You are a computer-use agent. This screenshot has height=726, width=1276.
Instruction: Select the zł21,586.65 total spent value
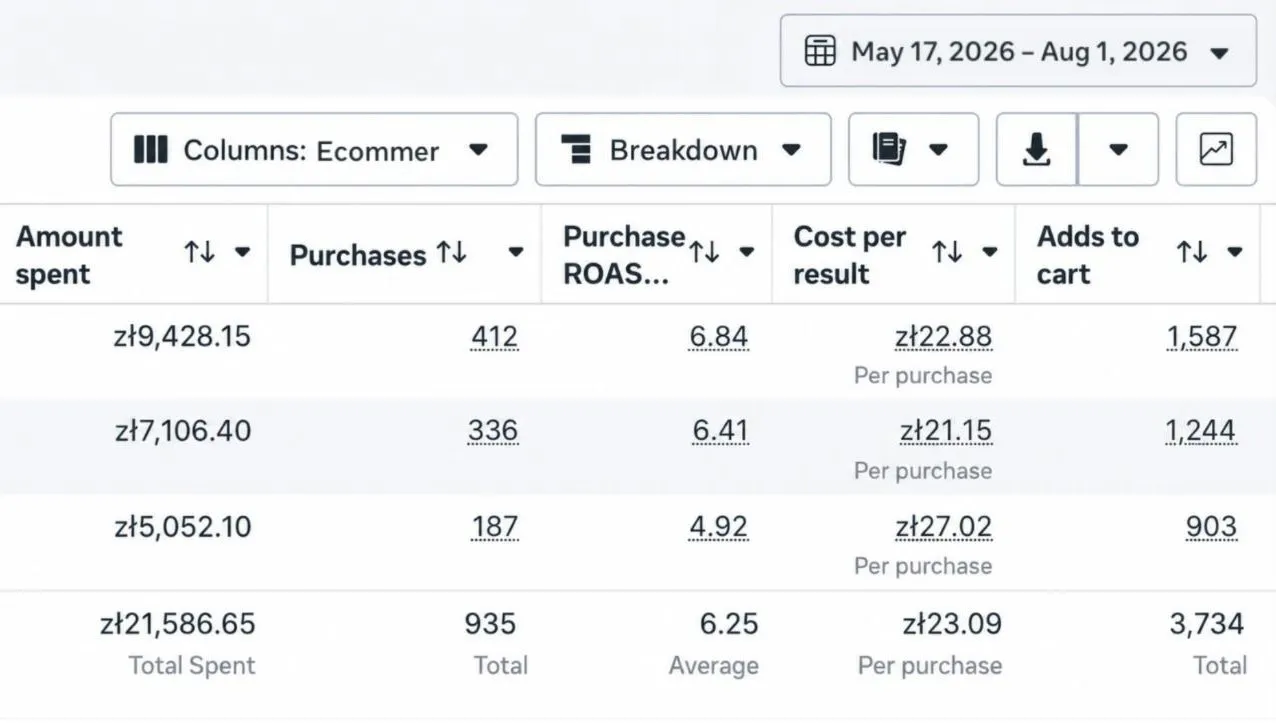178,625
